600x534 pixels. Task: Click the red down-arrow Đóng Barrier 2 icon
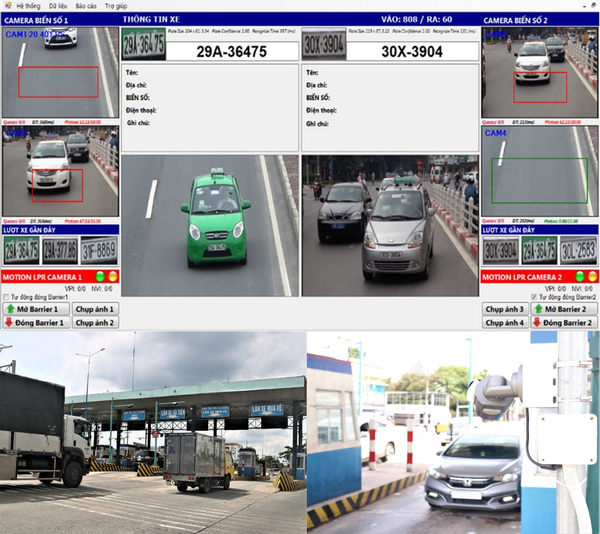pyautogui.click(x=534, y=323)
